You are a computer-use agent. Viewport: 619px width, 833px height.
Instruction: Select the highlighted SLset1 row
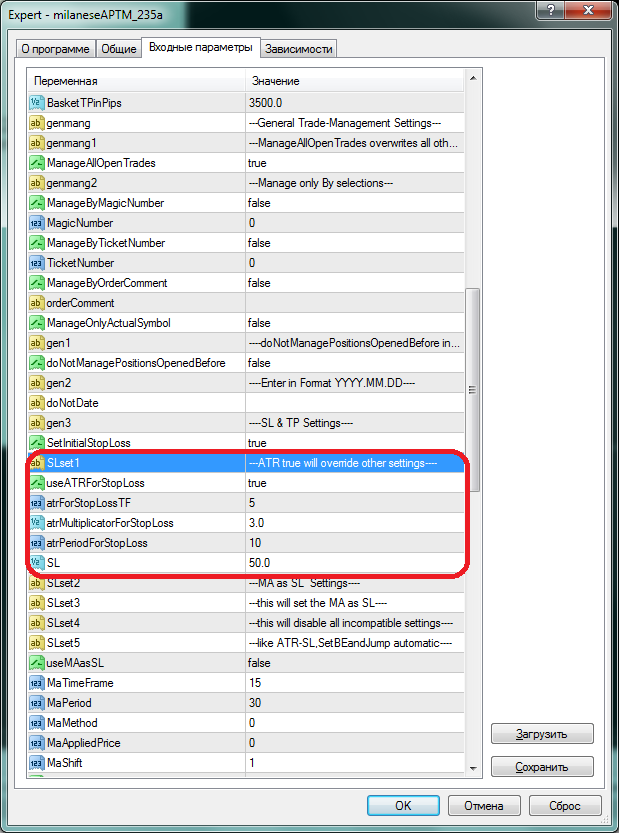click(x=247, y=463)
